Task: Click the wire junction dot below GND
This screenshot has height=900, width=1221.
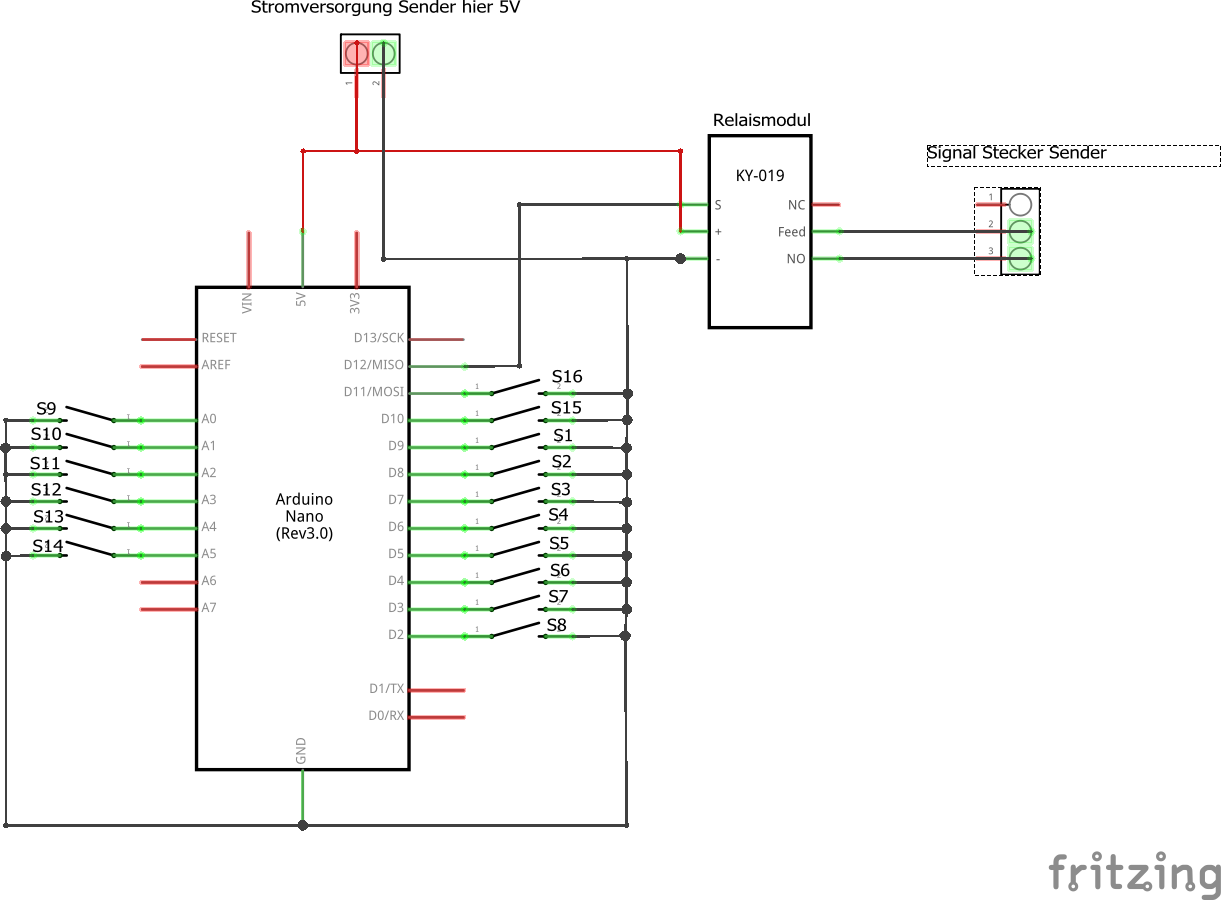Action: (x=303, y=825)
